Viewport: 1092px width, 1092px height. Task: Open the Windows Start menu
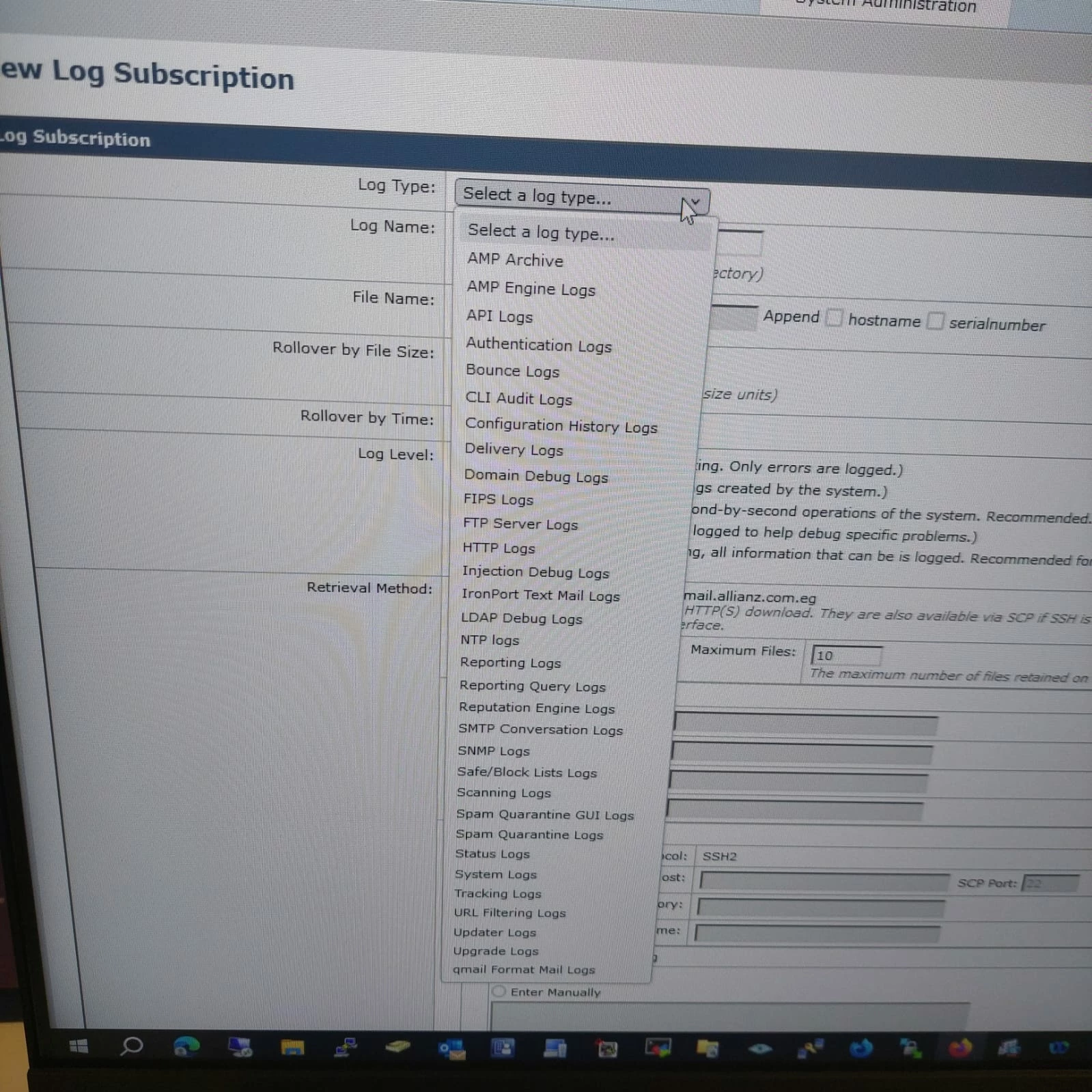[x=79, y=1046]
